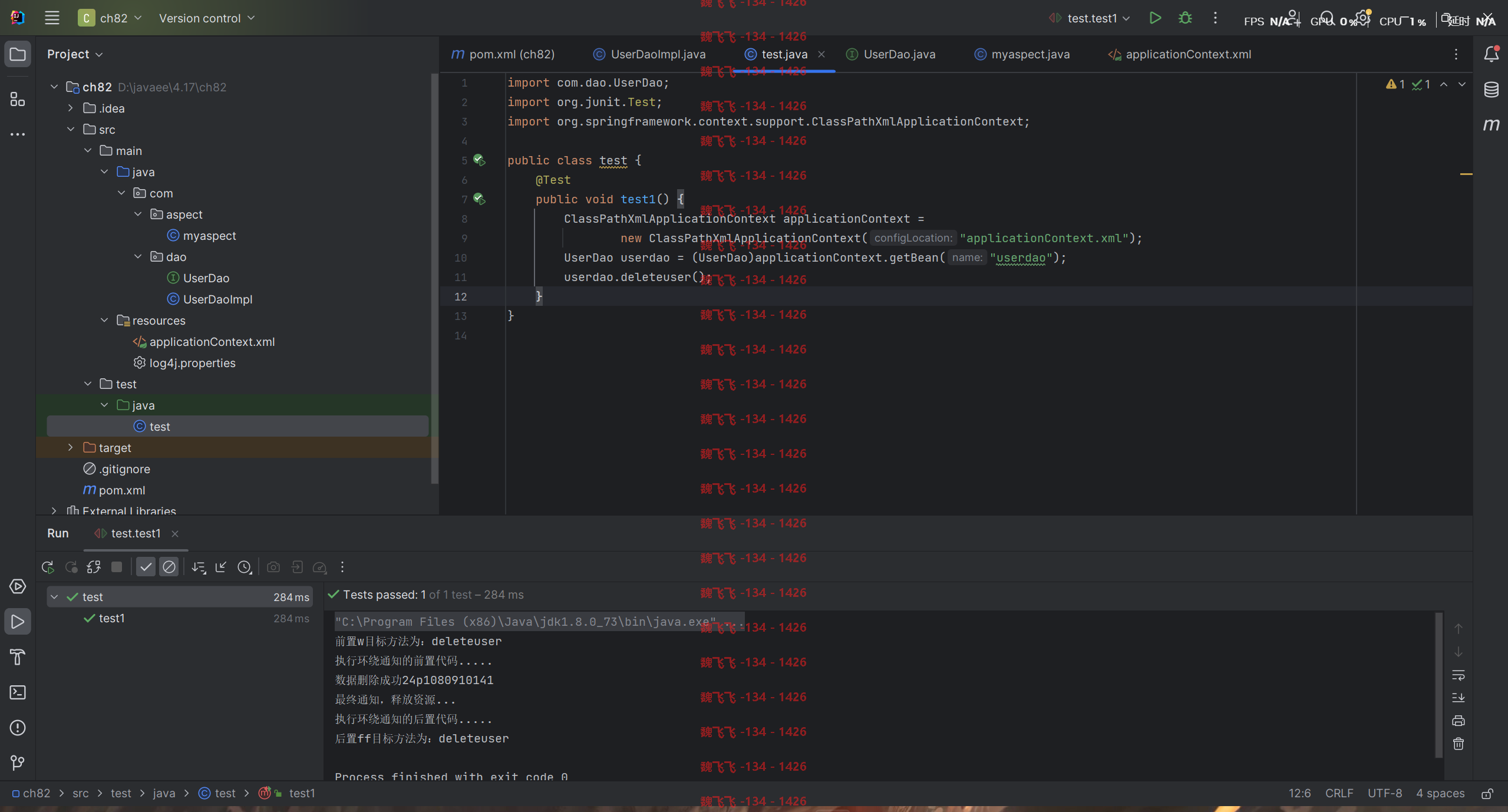Open line separator CRLF setting
The width and height of the screenshot is (1508, 812).
tap(1339, 793)
